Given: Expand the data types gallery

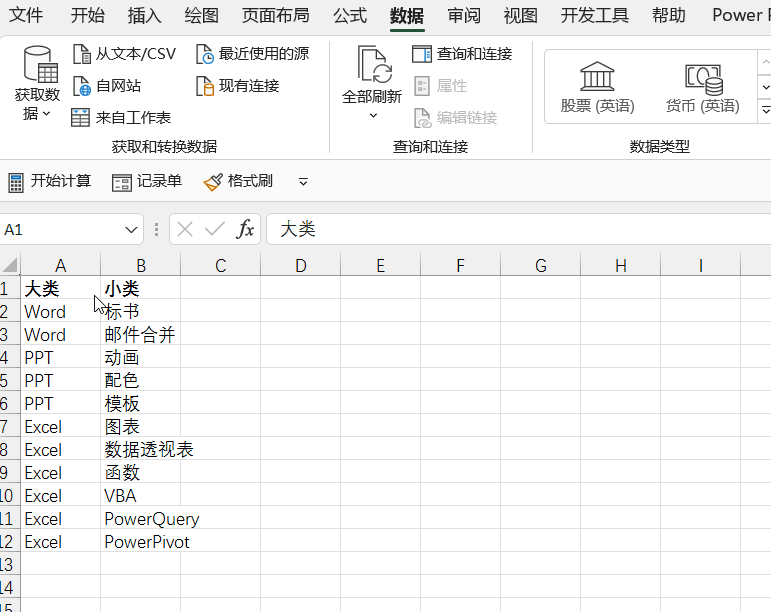Looking at the screenshot, I should pos(765,110).
